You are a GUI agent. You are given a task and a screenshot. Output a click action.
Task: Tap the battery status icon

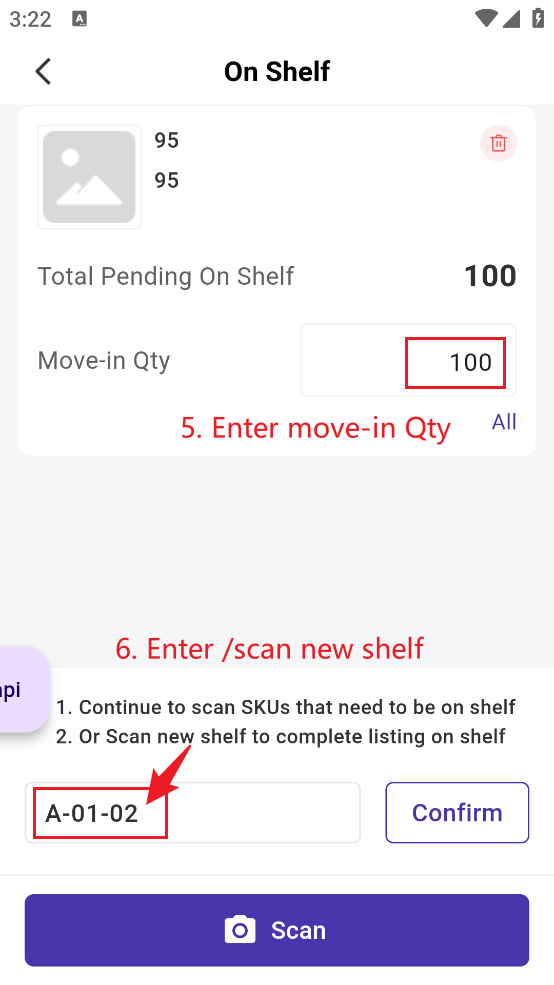click(x=538, y=18)
